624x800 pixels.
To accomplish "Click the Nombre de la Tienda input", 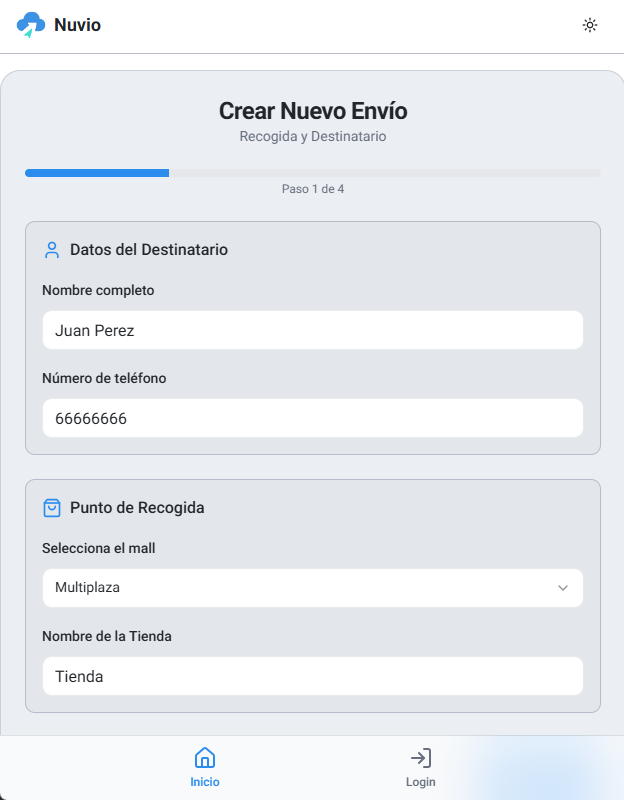I will [x=312, y=676].
